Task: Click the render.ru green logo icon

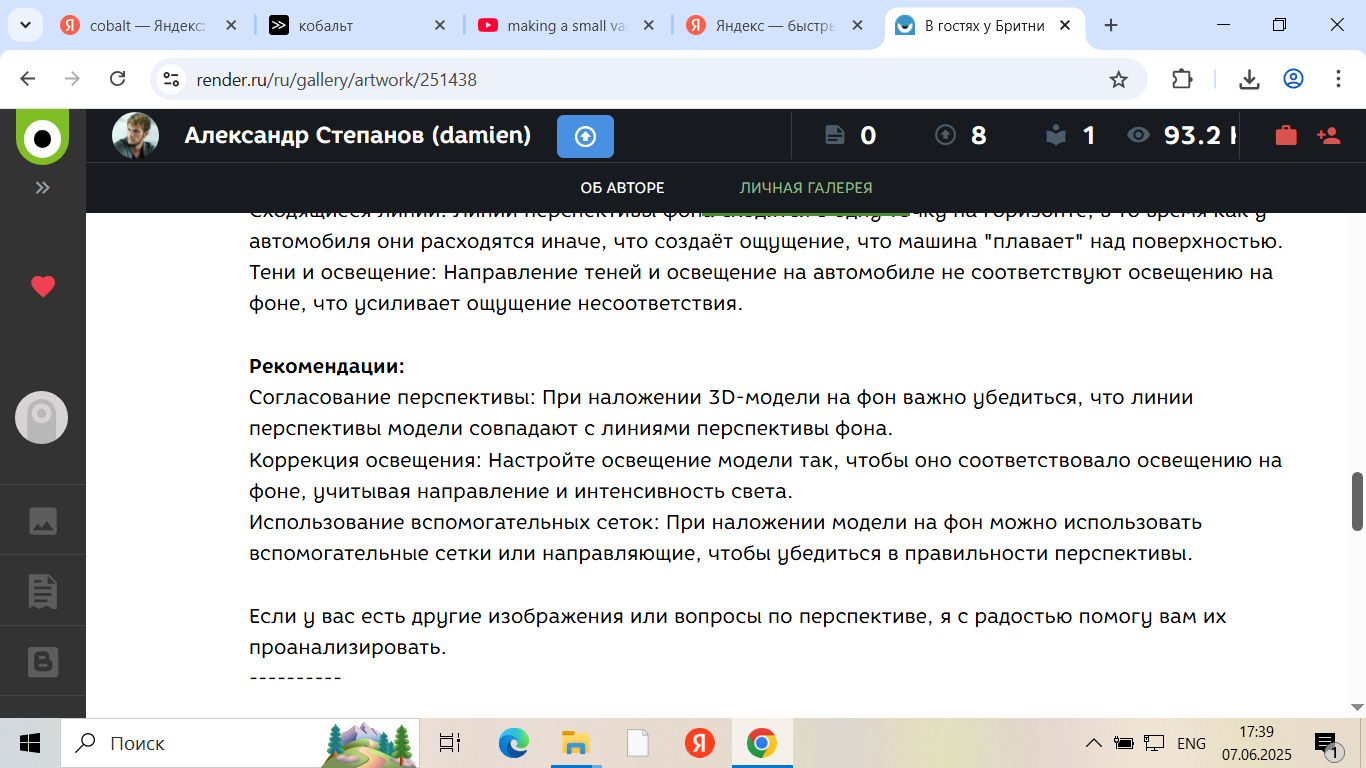Action: (42, 137)
